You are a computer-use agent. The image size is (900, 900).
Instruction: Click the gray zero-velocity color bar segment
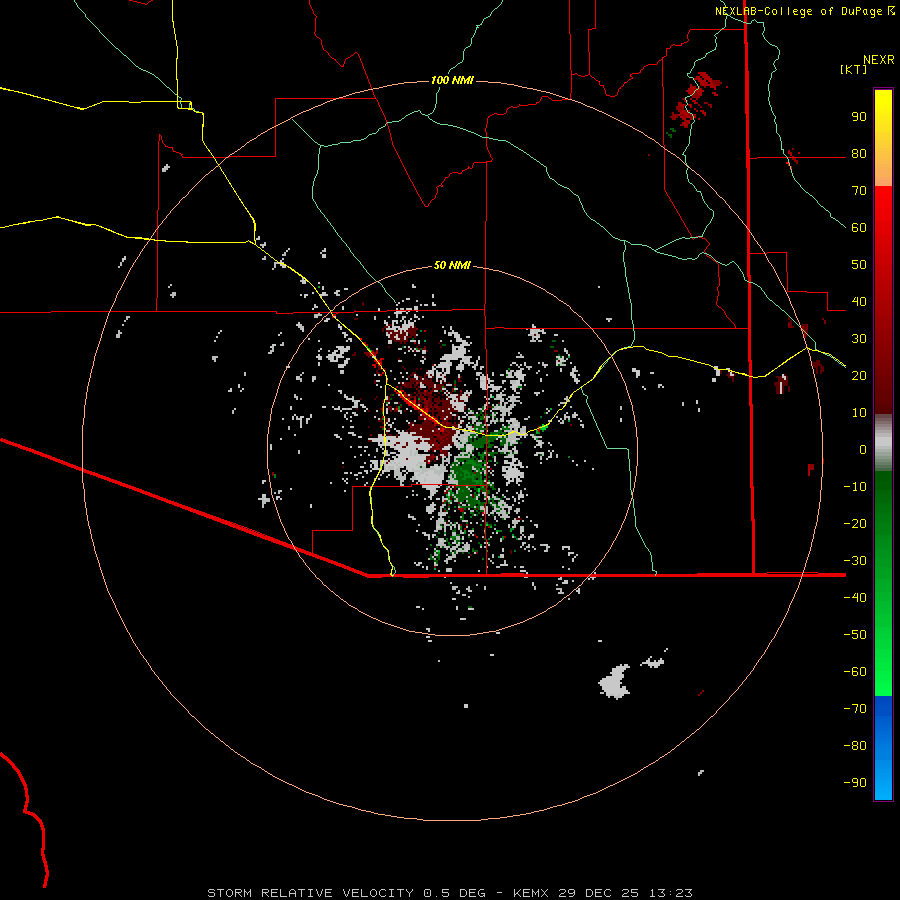point(883,443)
